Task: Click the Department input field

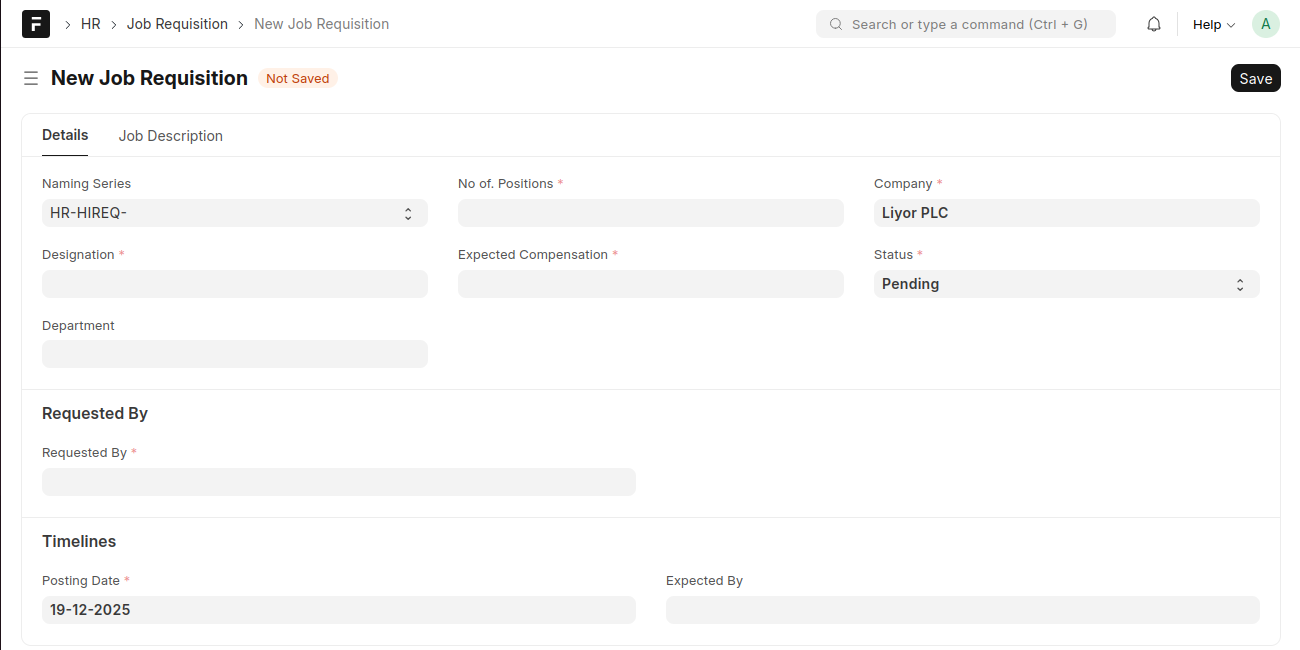Action: [x=234, y=354]
